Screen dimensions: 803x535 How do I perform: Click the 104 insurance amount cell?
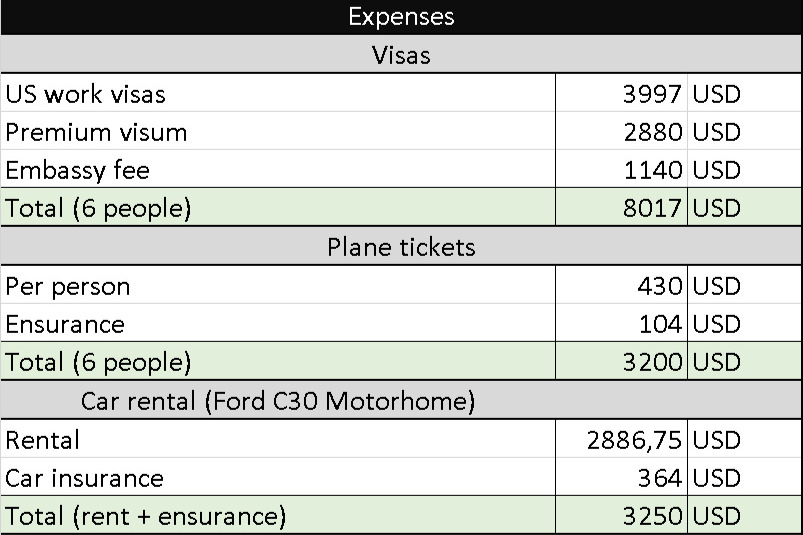pyautogui.click(x=621, y=323)
